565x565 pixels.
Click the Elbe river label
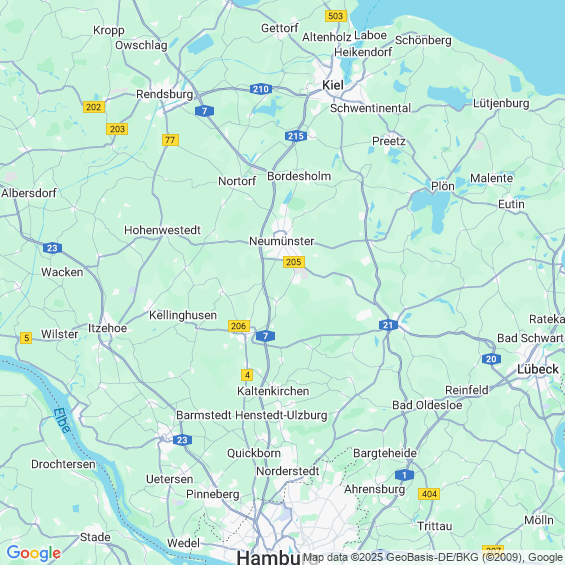(x=62, y=421)
